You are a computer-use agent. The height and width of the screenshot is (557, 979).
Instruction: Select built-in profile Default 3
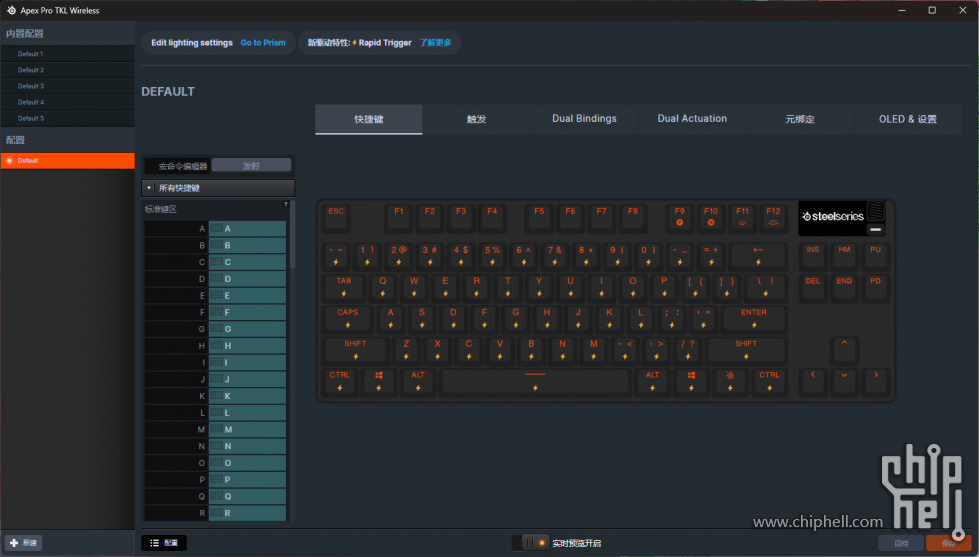67,86
